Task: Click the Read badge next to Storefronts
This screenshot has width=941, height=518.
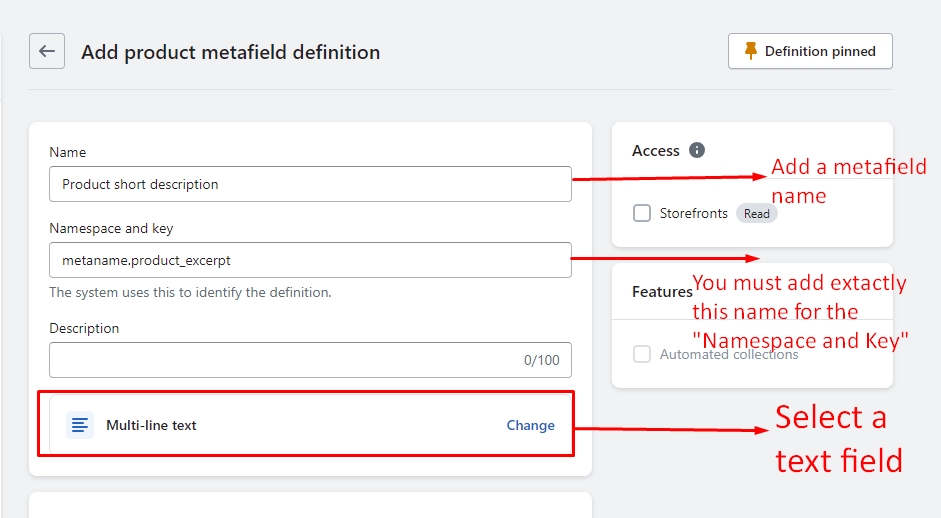Action: (x=757, y=213)
